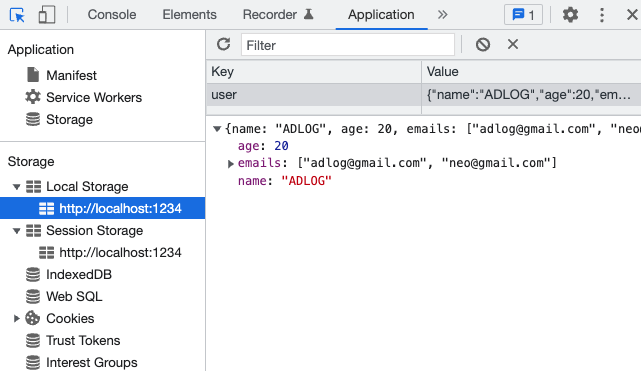Select the Cookies item

70,318
